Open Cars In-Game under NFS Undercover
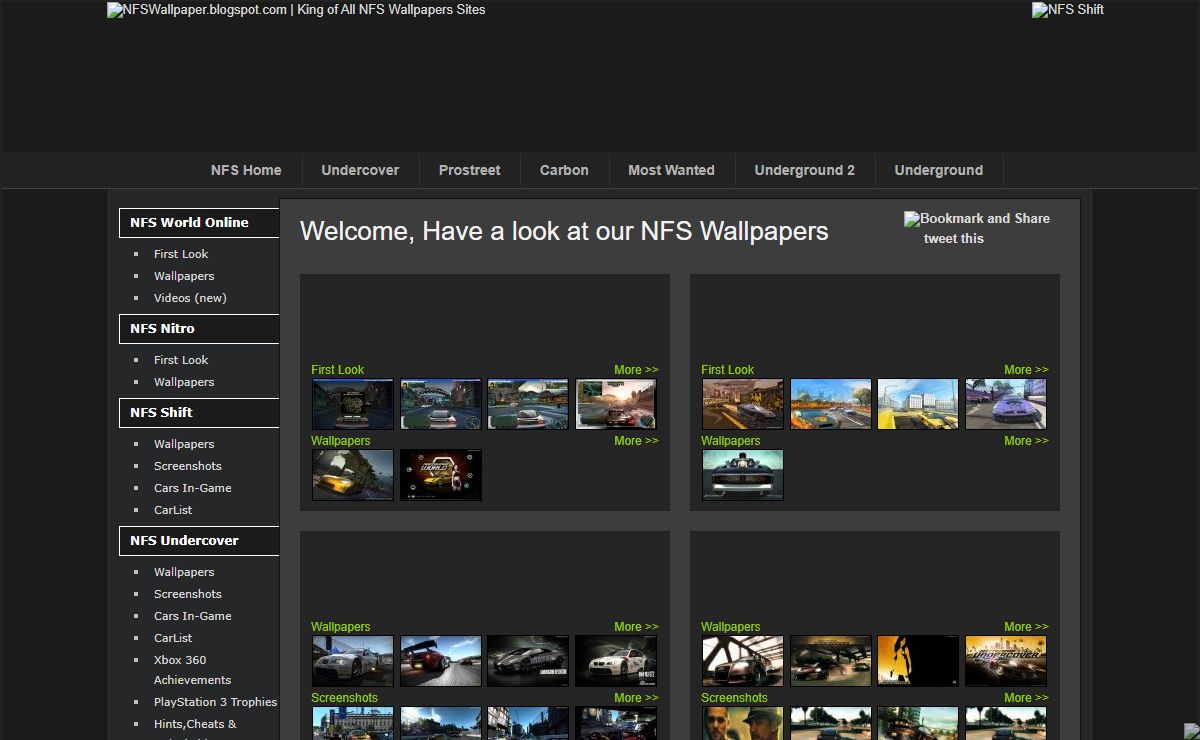Image resolution: width=1200 pixels, height=740 pixels. point(193,616)
